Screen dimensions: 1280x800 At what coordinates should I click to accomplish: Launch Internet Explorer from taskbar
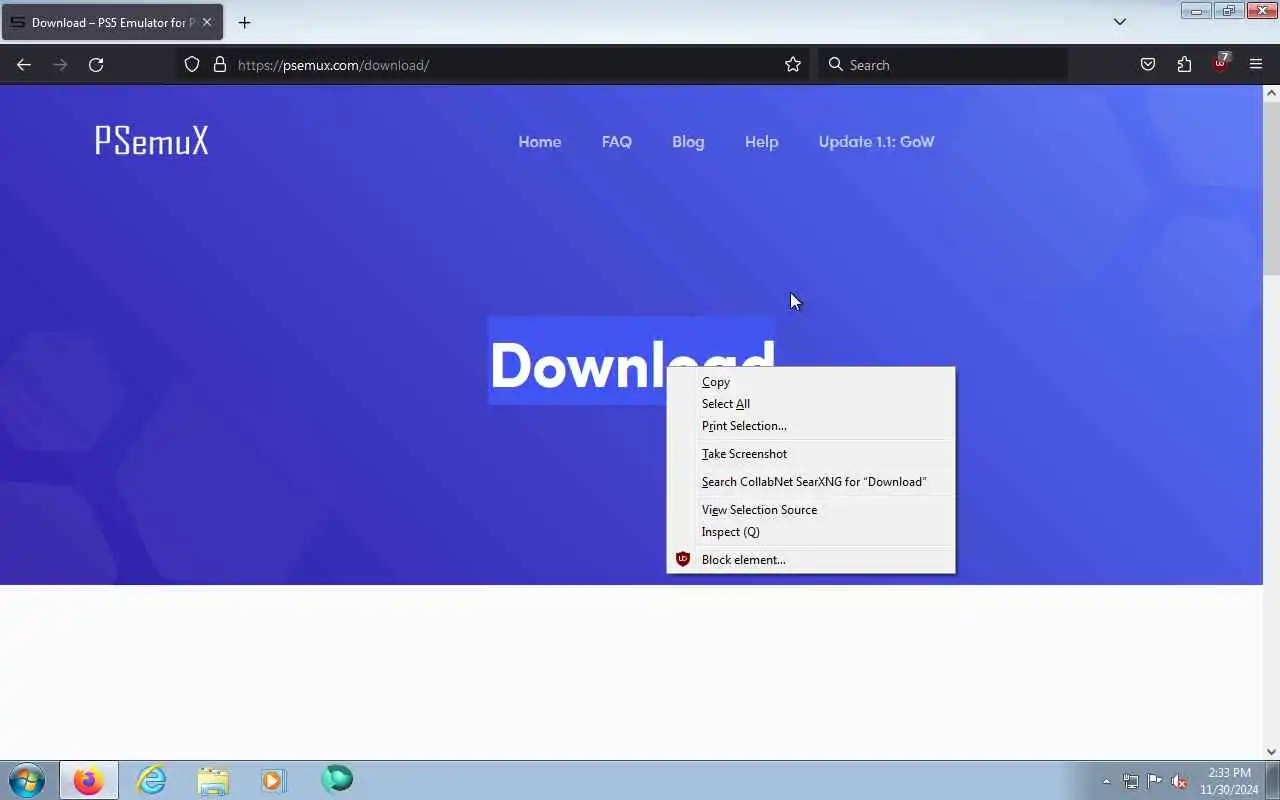[151, 780]
